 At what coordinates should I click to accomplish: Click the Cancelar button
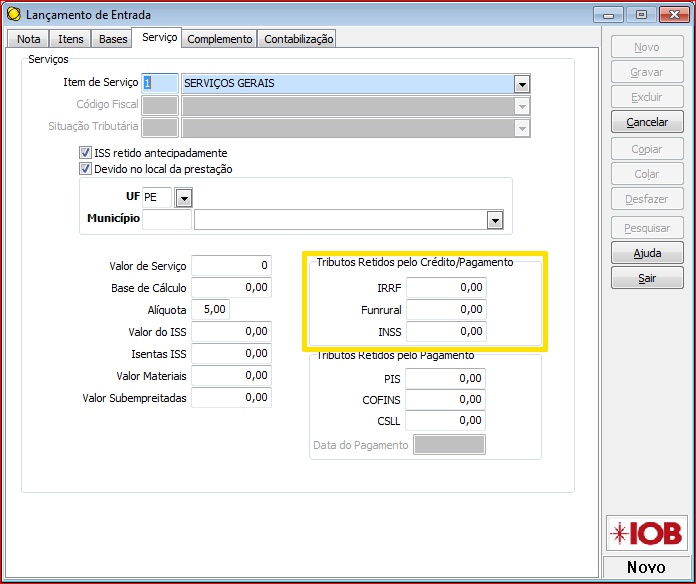[647, 122]
